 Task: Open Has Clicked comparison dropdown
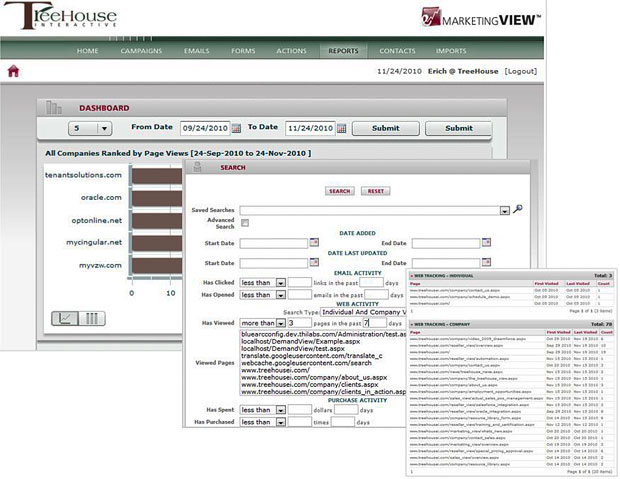click(280, 283)
